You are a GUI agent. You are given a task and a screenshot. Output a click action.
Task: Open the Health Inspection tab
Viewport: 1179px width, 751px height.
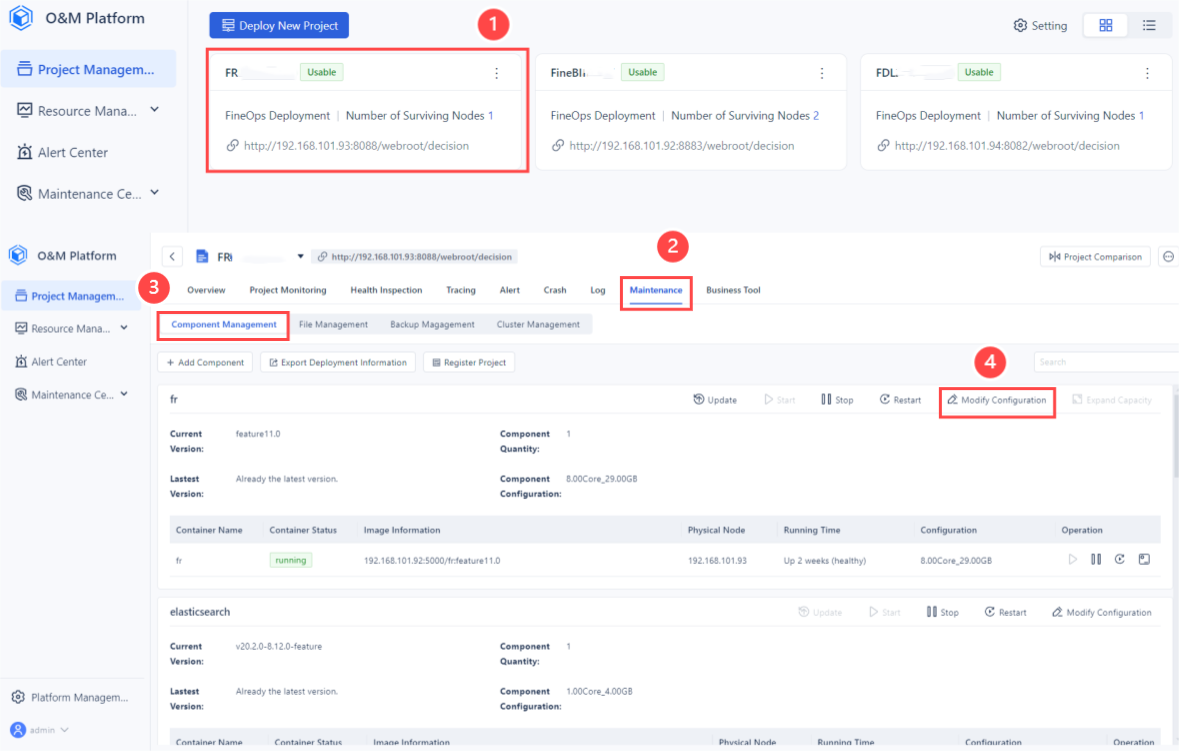[x=386, y=290]
